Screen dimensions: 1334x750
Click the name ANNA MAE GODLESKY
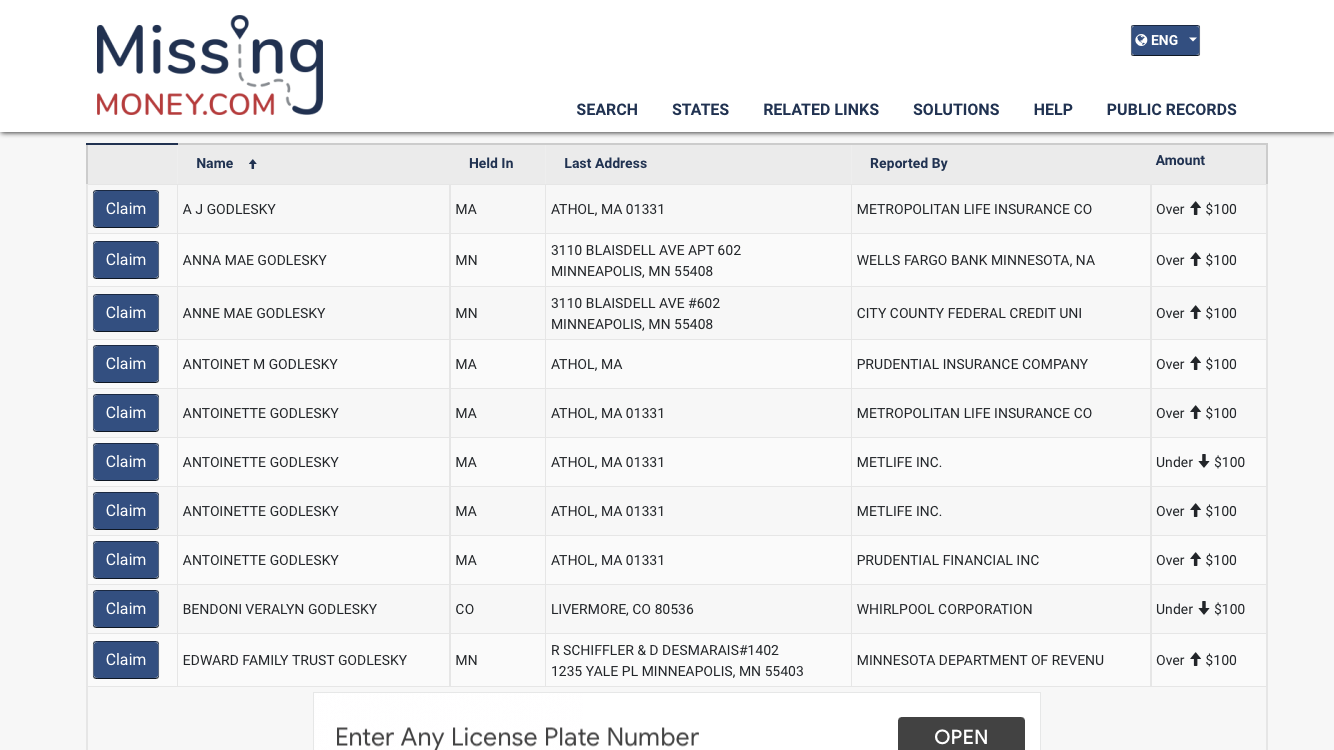(x=255, y=260)
